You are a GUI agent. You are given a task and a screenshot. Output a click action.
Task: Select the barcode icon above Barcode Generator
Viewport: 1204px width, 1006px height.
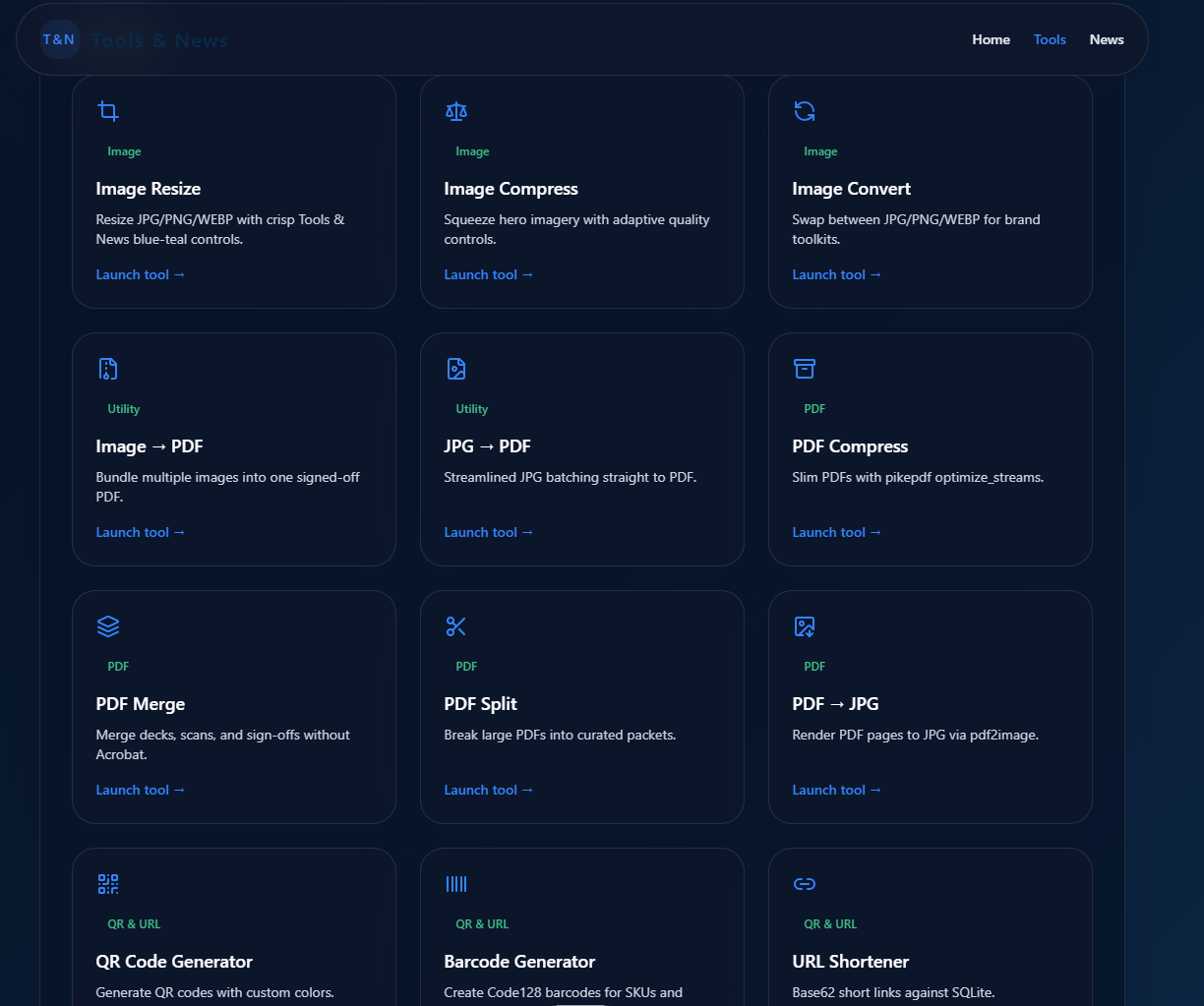[456, 884]
